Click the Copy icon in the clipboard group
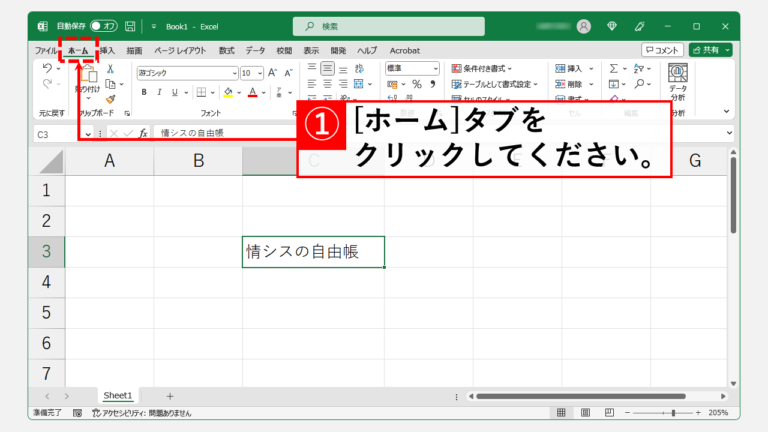768x432 pixels. [111, 84]
